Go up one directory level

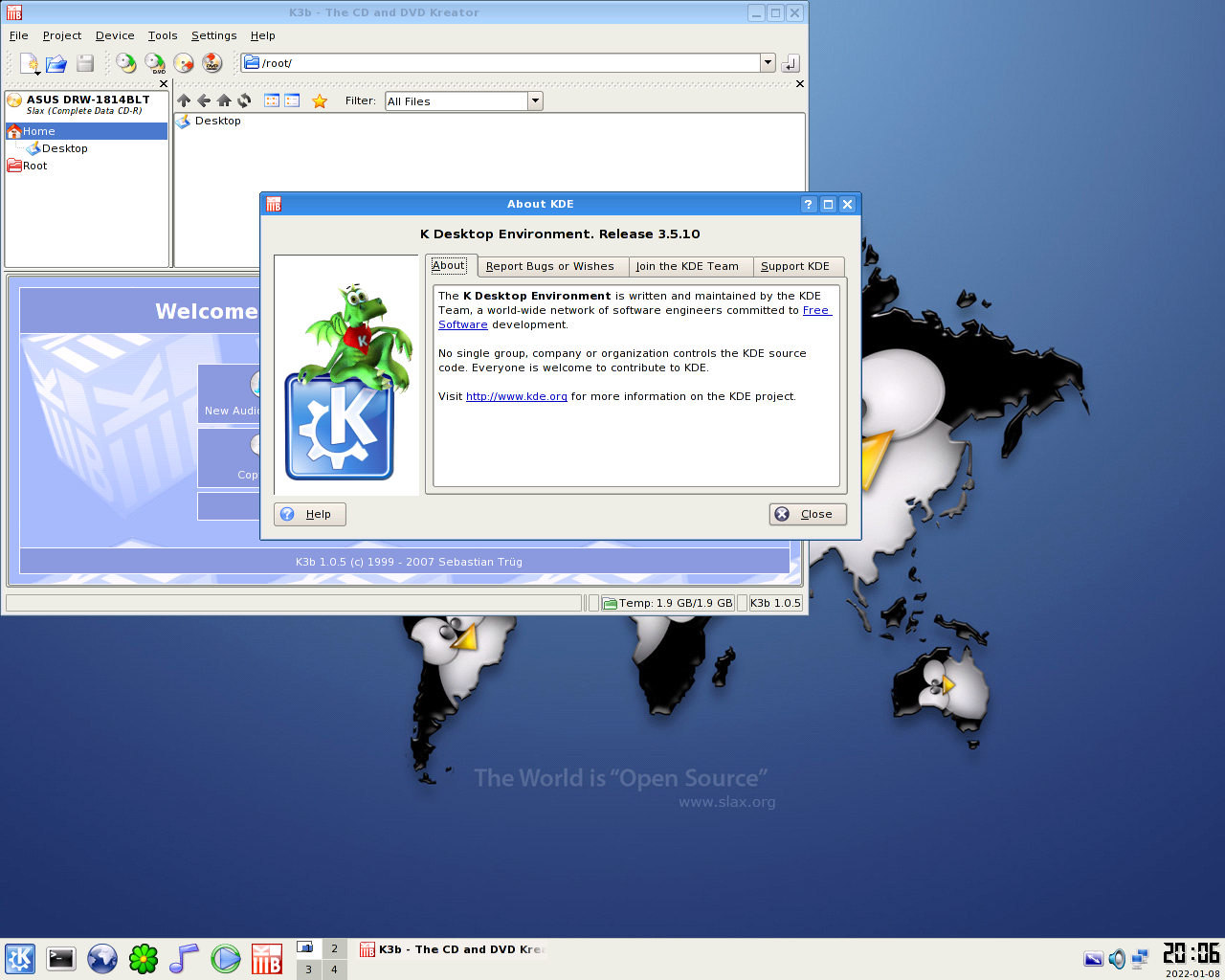[184, 100]
